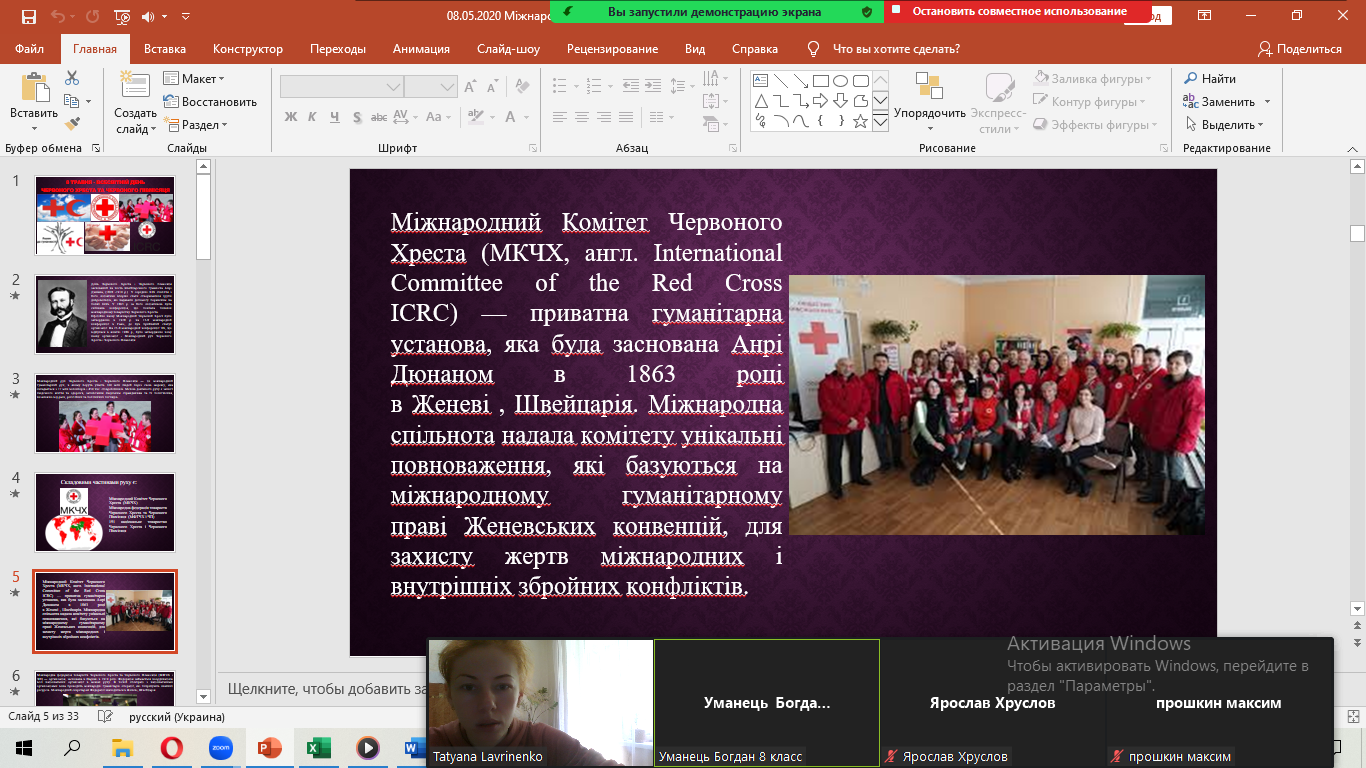Click the Format Painter brush icon

(72, 124)
